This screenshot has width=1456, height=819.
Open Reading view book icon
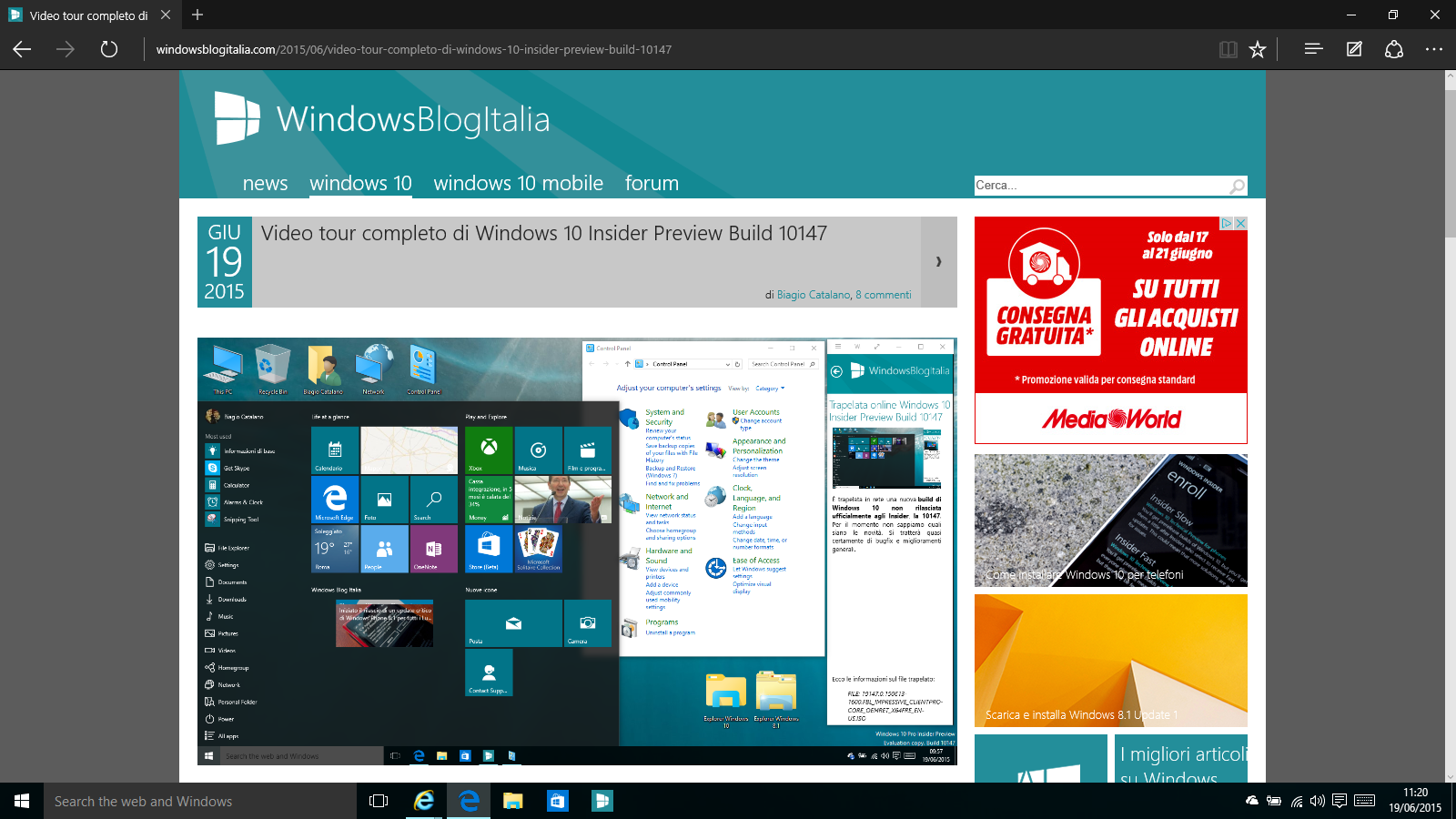[1228, 49]
